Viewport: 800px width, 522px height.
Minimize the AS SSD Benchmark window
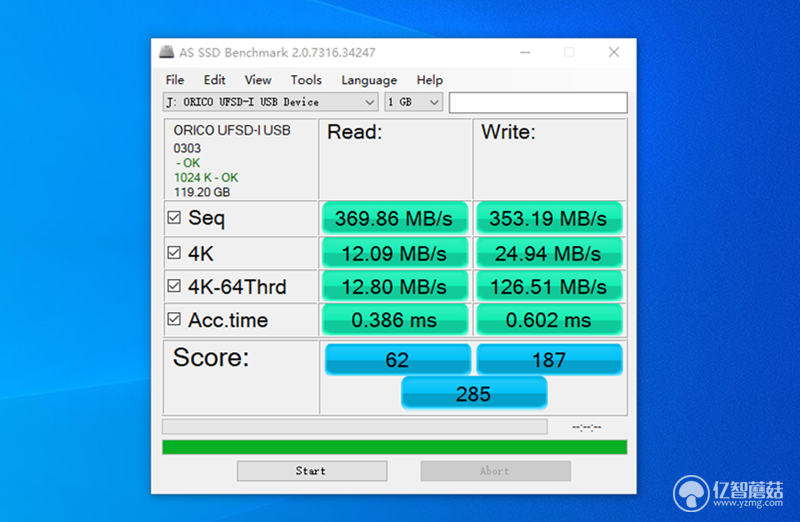(525, 52)
